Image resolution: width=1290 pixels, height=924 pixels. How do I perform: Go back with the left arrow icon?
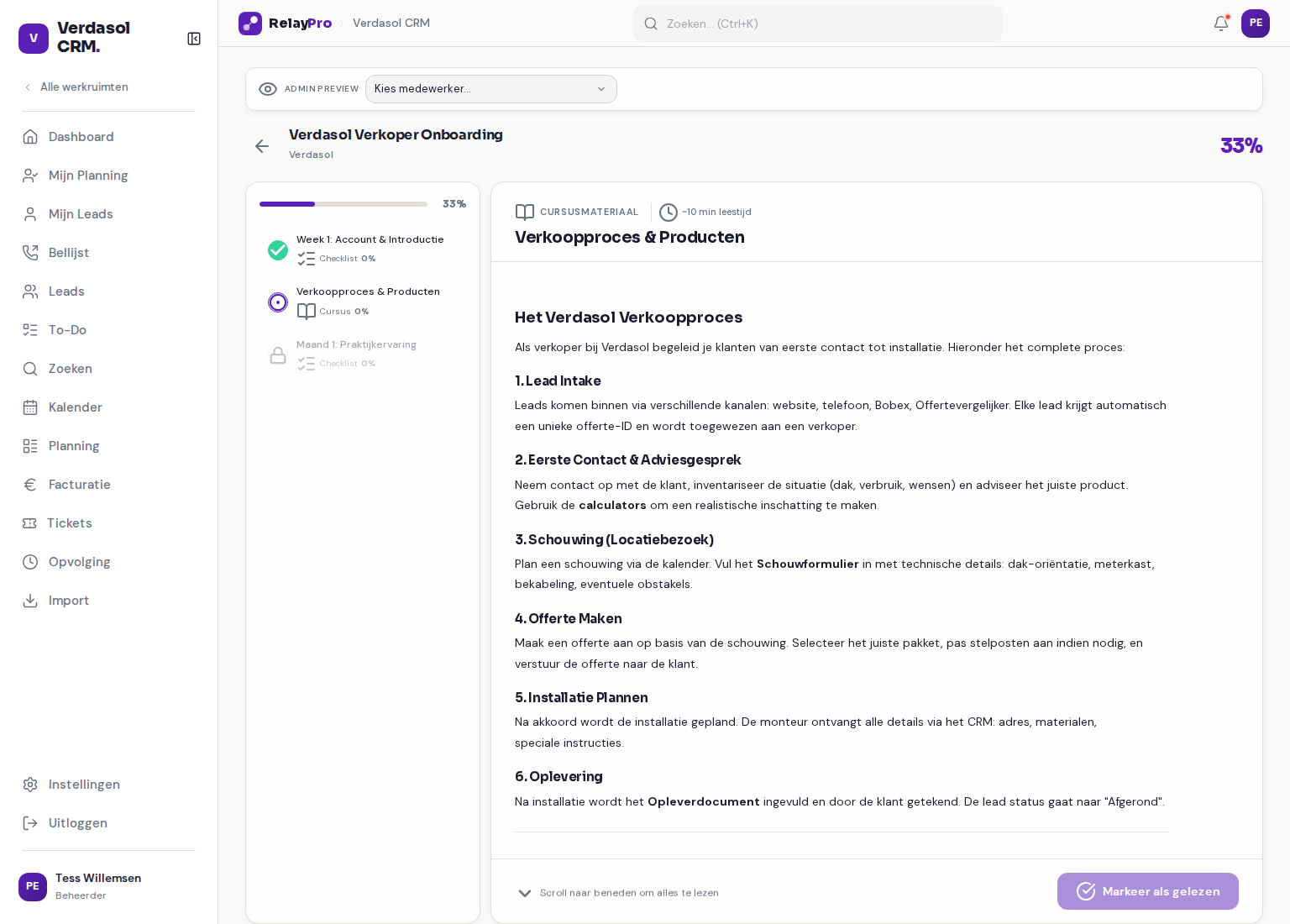coord(262,146)
